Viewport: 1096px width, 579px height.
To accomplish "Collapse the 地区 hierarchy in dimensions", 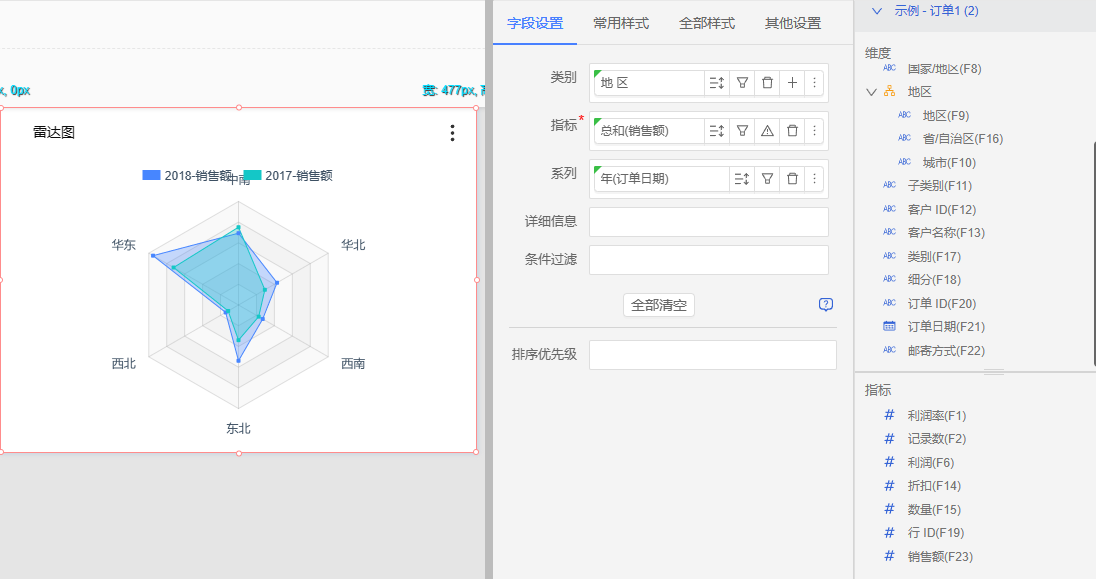I will tap(871, 92).
